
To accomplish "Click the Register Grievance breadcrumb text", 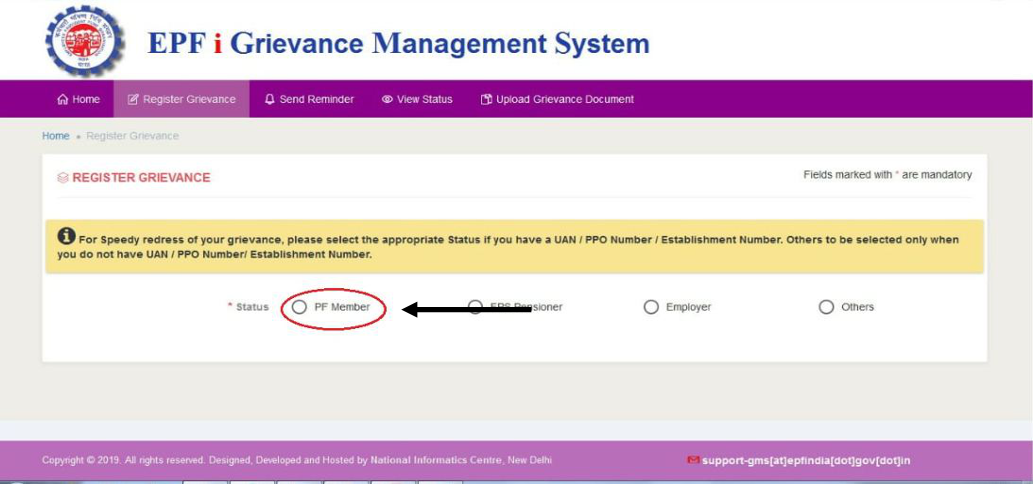I will tap(132, 136).
